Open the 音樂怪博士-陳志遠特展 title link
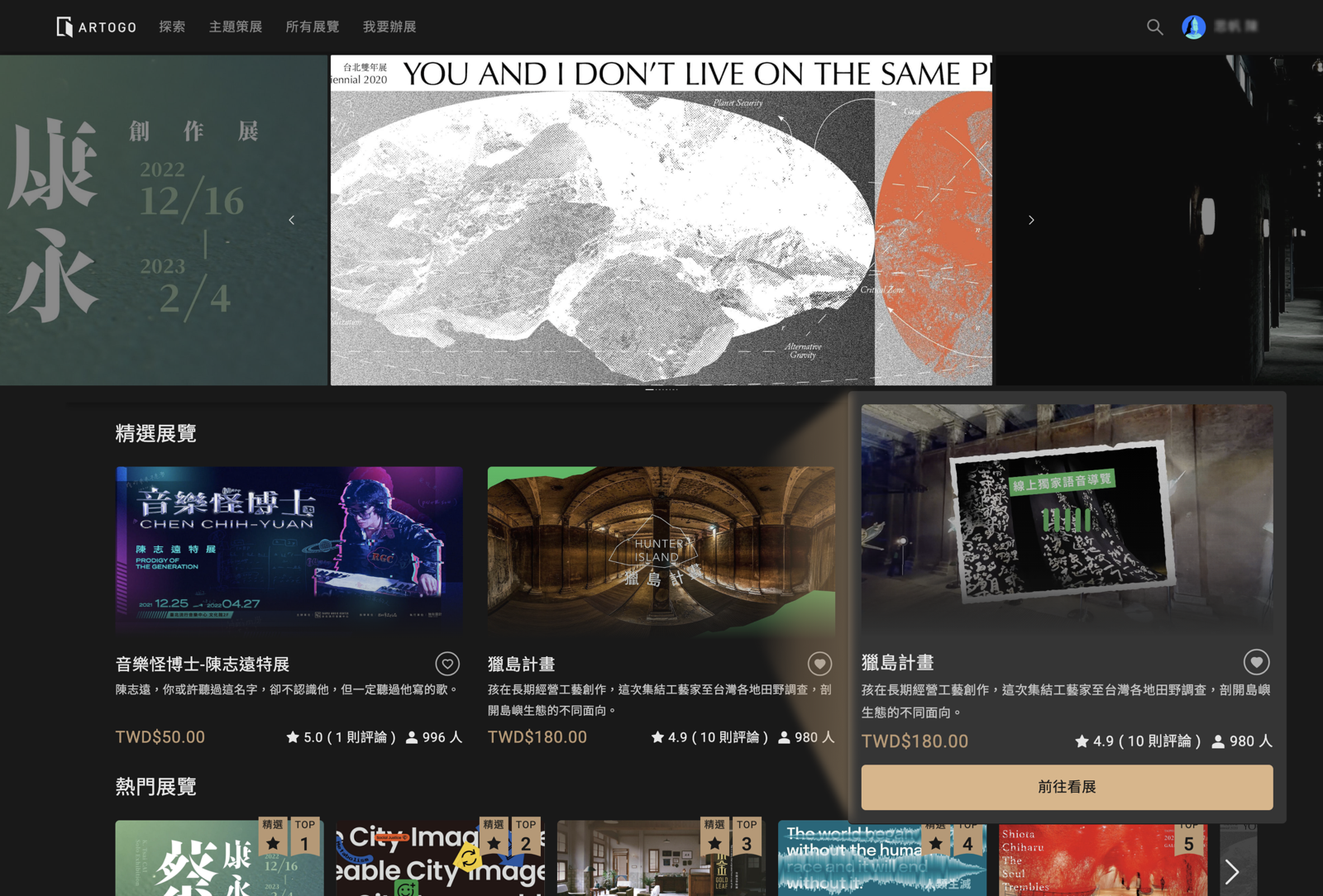 (x=203, y=665)
